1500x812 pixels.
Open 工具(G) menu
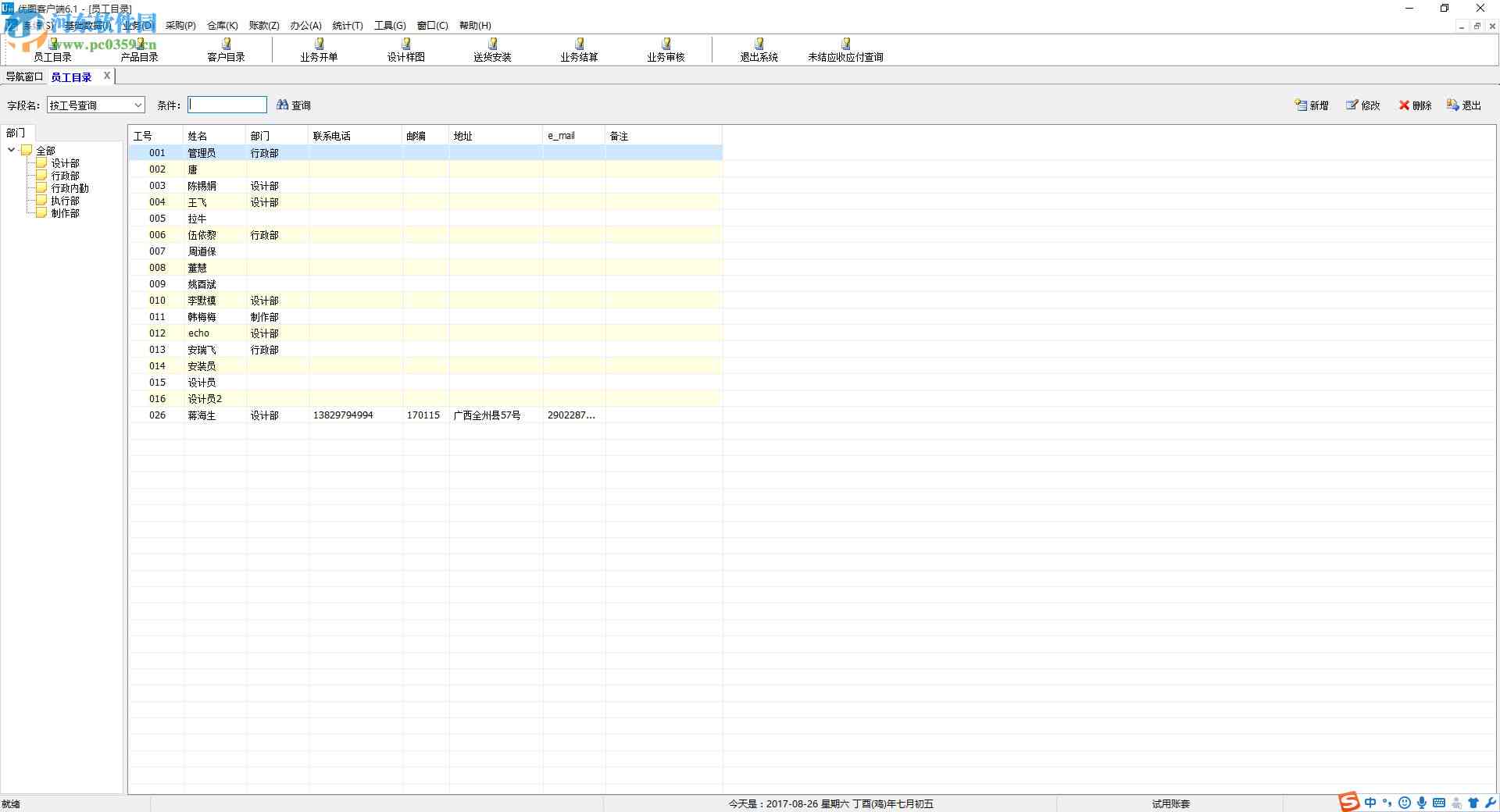(x=390, y=26)
